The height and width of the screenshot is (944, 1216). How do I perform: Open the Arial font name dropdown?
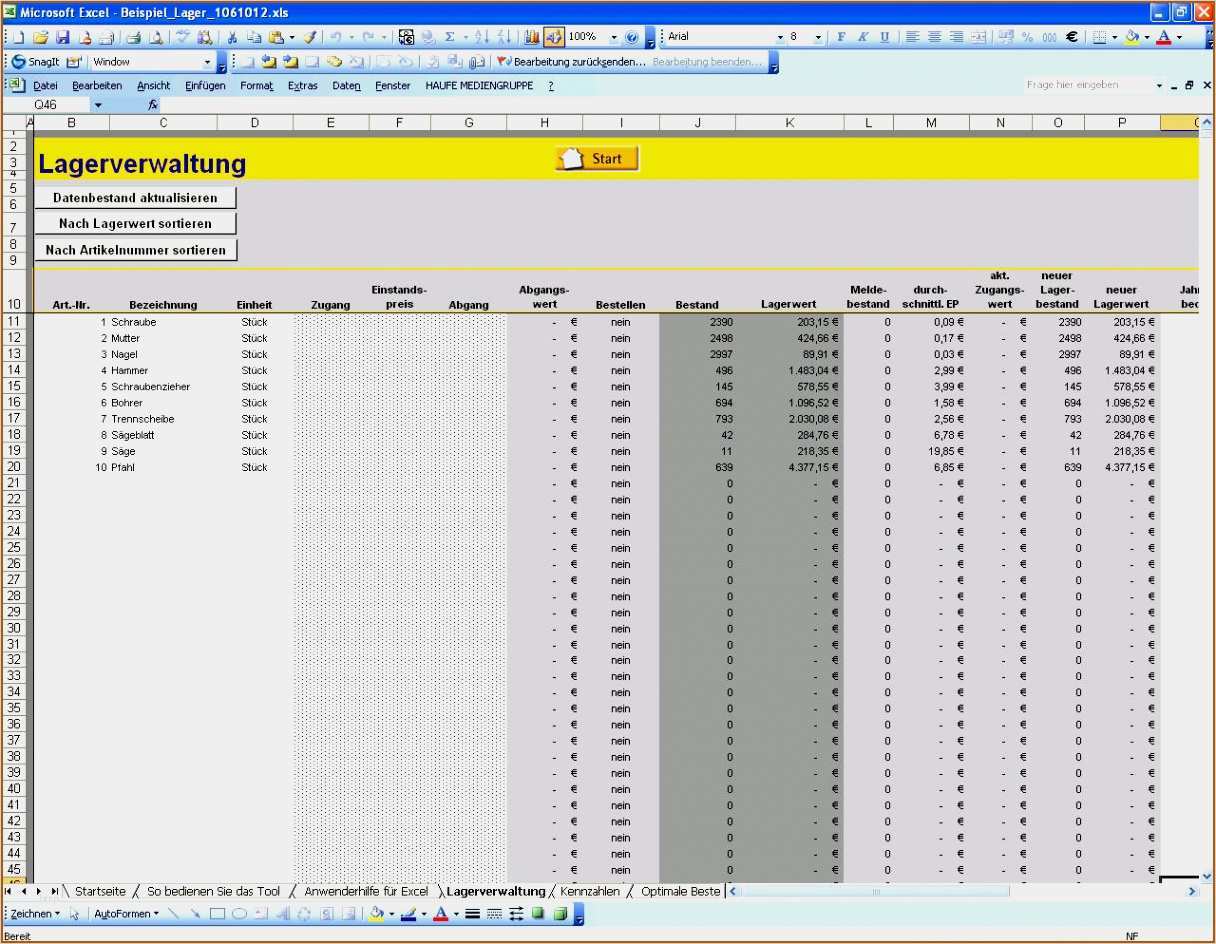pos(780,37)
